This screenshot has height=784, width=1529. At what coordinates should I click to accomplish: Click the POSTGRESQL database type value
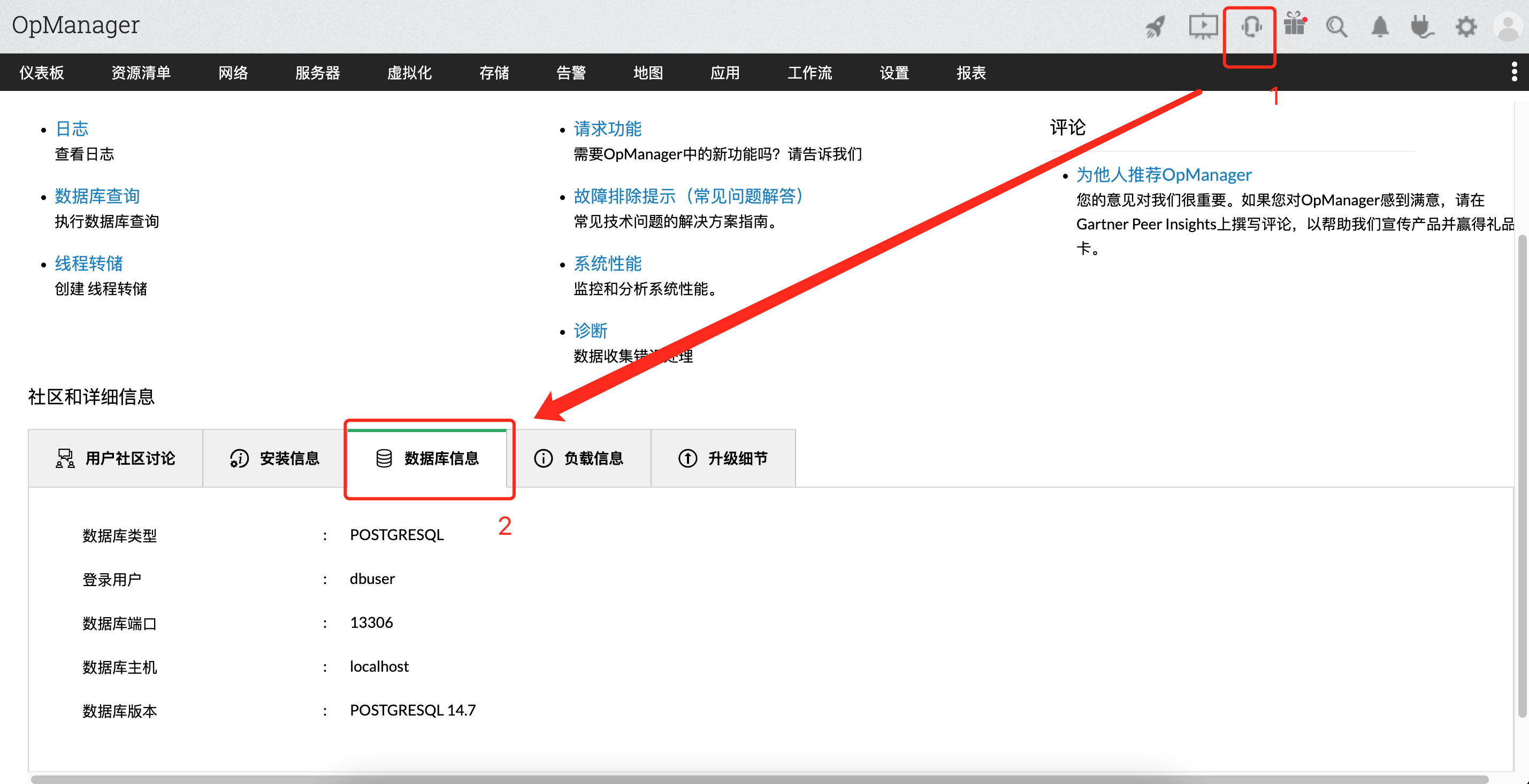(397, 534)
